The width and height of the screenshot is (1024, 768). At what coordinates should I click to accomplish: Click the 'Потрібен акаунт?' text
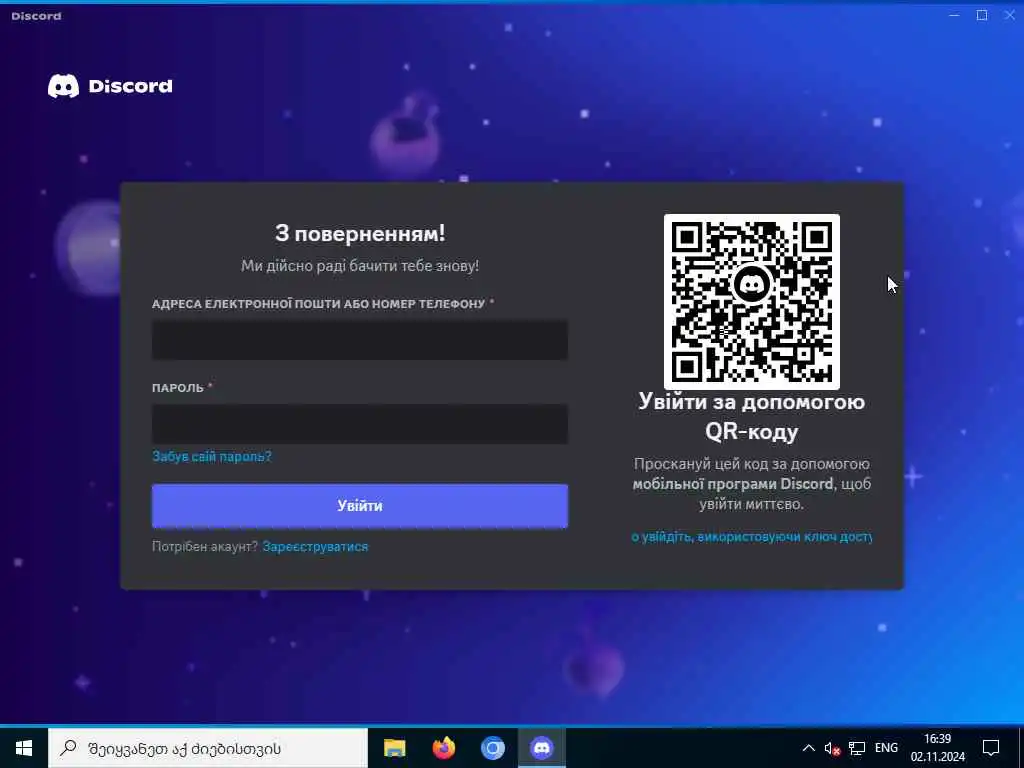coord(205,547)
